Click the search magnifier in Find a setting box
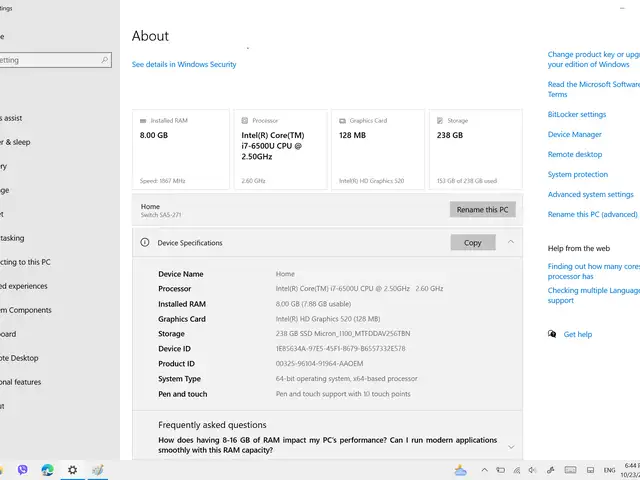The width and height of the screenshot is (640, 480). [104, 60]
